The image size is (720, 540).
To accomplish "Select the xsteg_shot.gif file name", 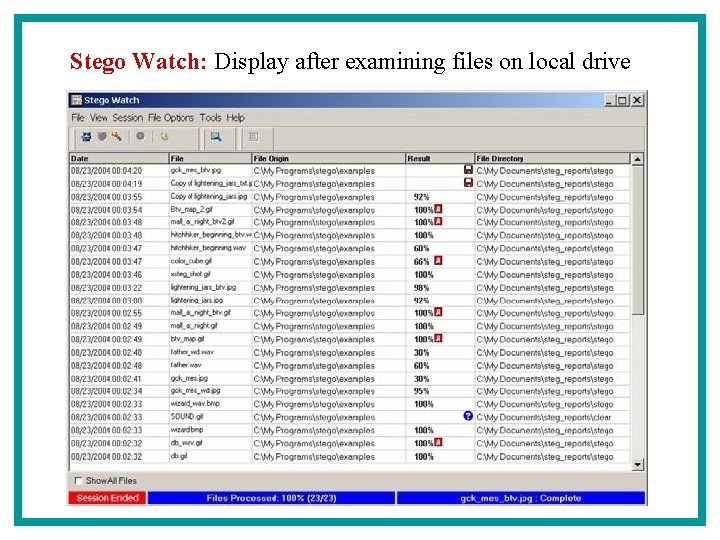I will pos(191,274).
